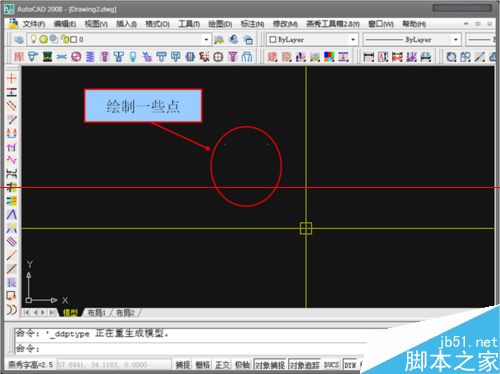Toggle 对象捕捉 object snap in status bar

[x=270, y=365]
